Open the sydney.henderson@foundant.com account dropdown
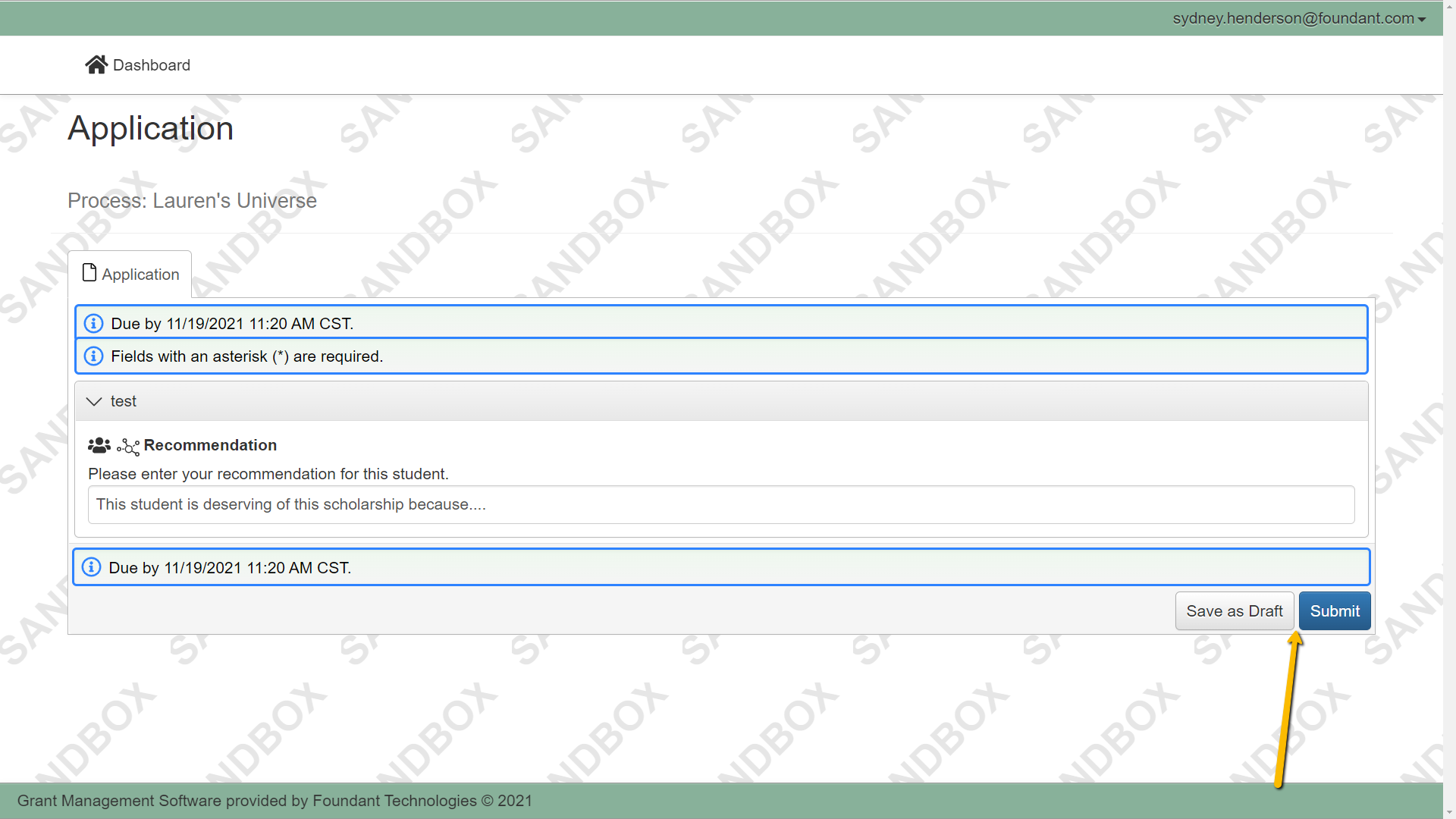Viewport: 1456px width, 819px height. (1299, 18)
